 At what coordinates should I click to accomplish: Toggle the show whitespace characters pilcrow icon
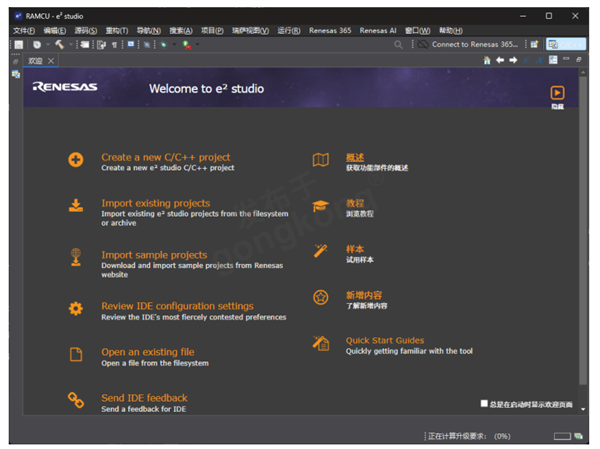(x=114, y=45)
